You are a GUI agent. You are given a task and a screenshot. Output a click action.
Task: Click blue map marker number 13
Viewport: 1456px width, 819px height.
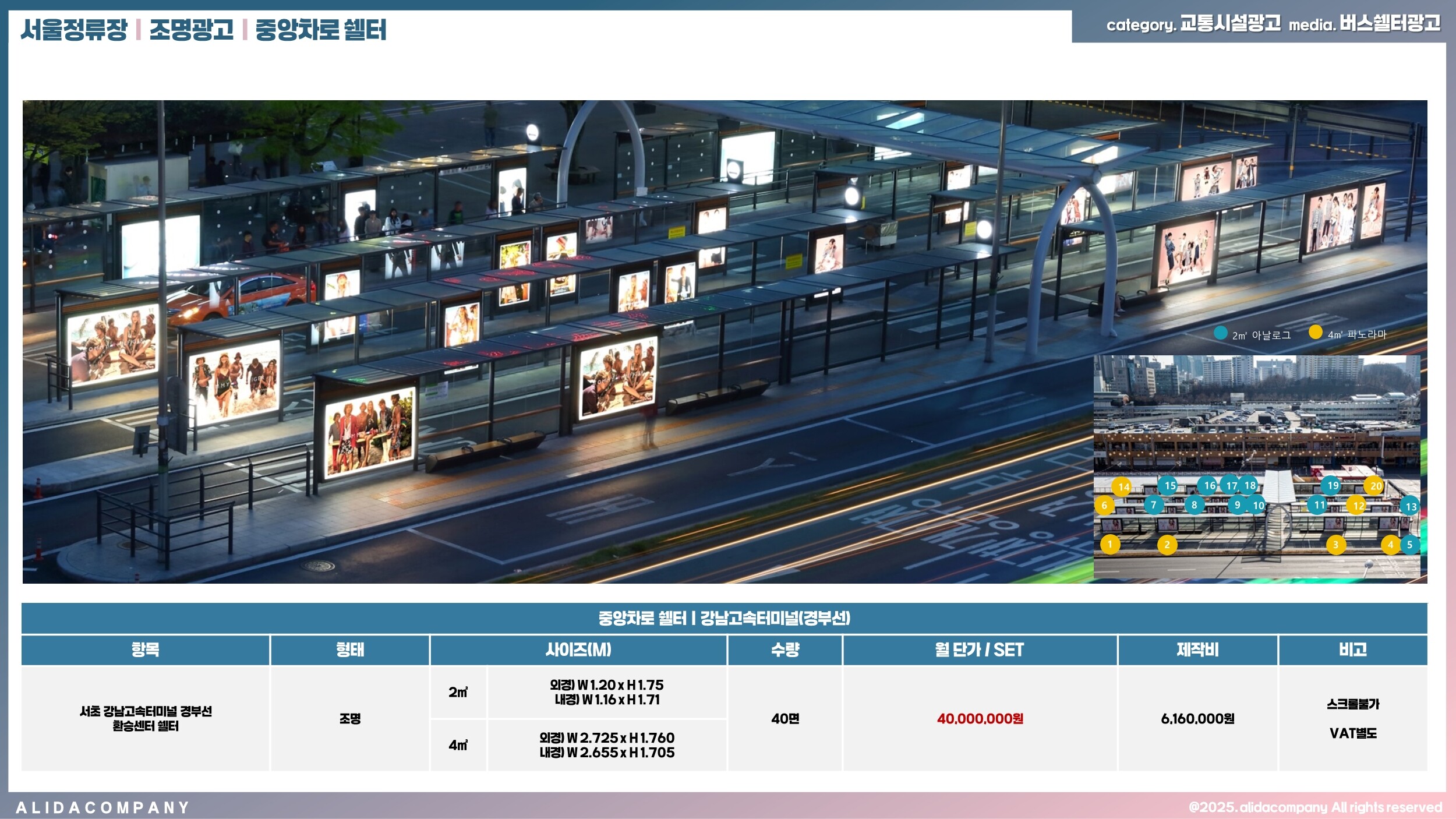pyautogui.click(x=1411, y=506)
